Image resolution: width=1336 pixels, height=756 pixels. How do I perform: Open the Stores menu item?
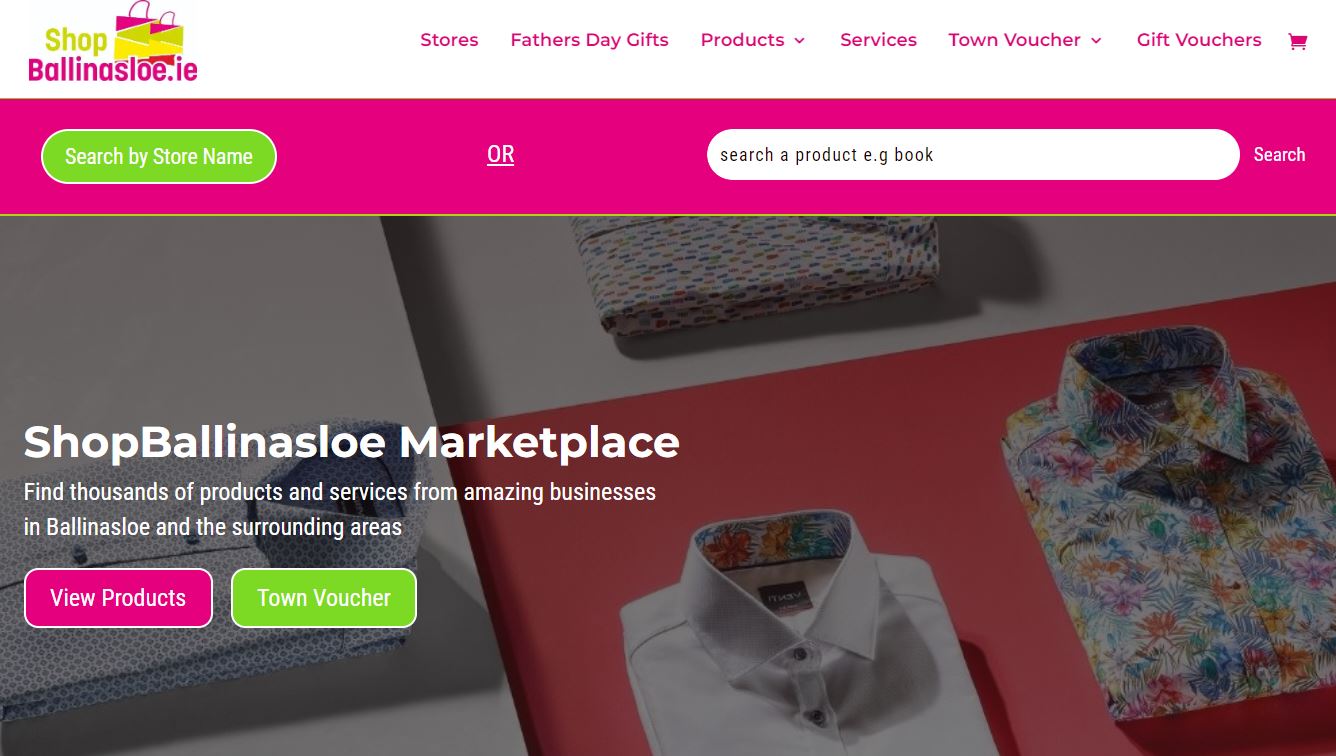pyautogui.click(x=449, y=40)
